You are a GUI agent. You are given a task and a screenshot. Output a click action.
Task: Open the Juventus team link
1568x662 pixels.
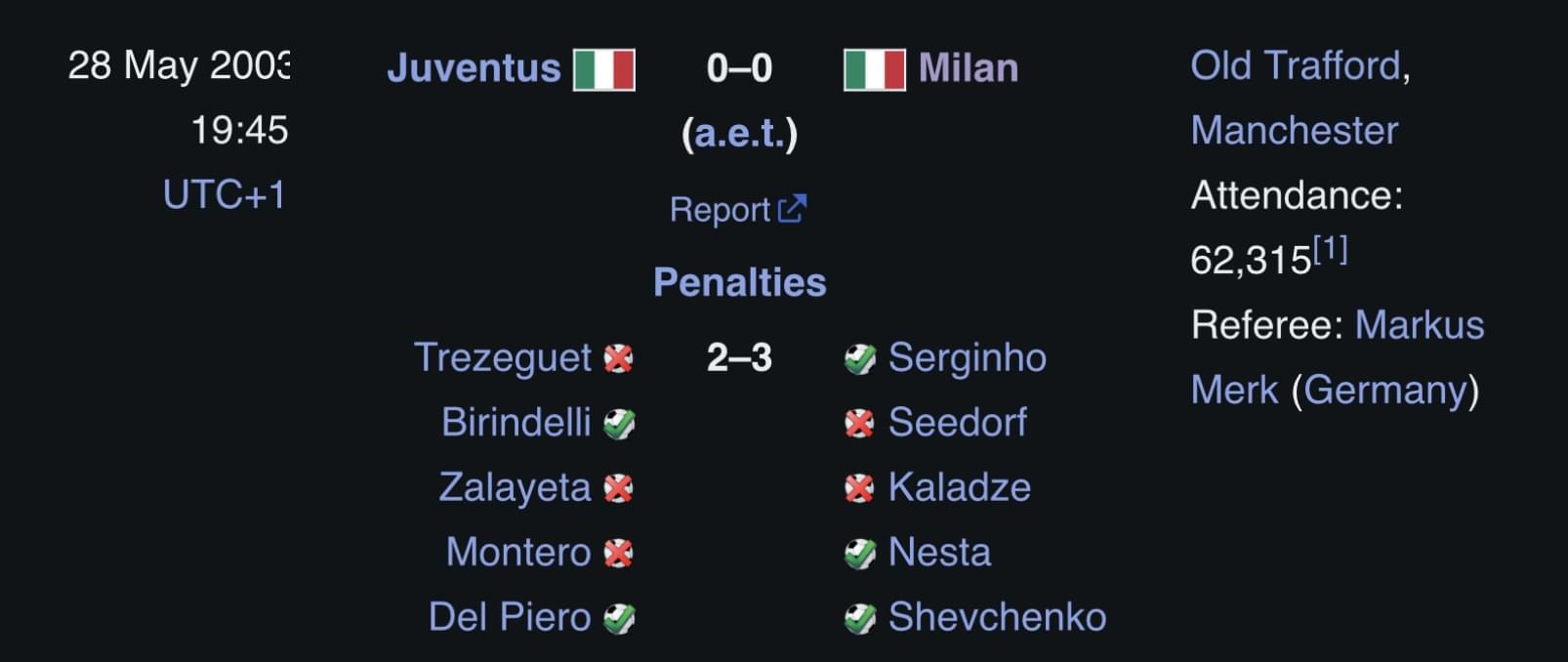tap(474, 67)
